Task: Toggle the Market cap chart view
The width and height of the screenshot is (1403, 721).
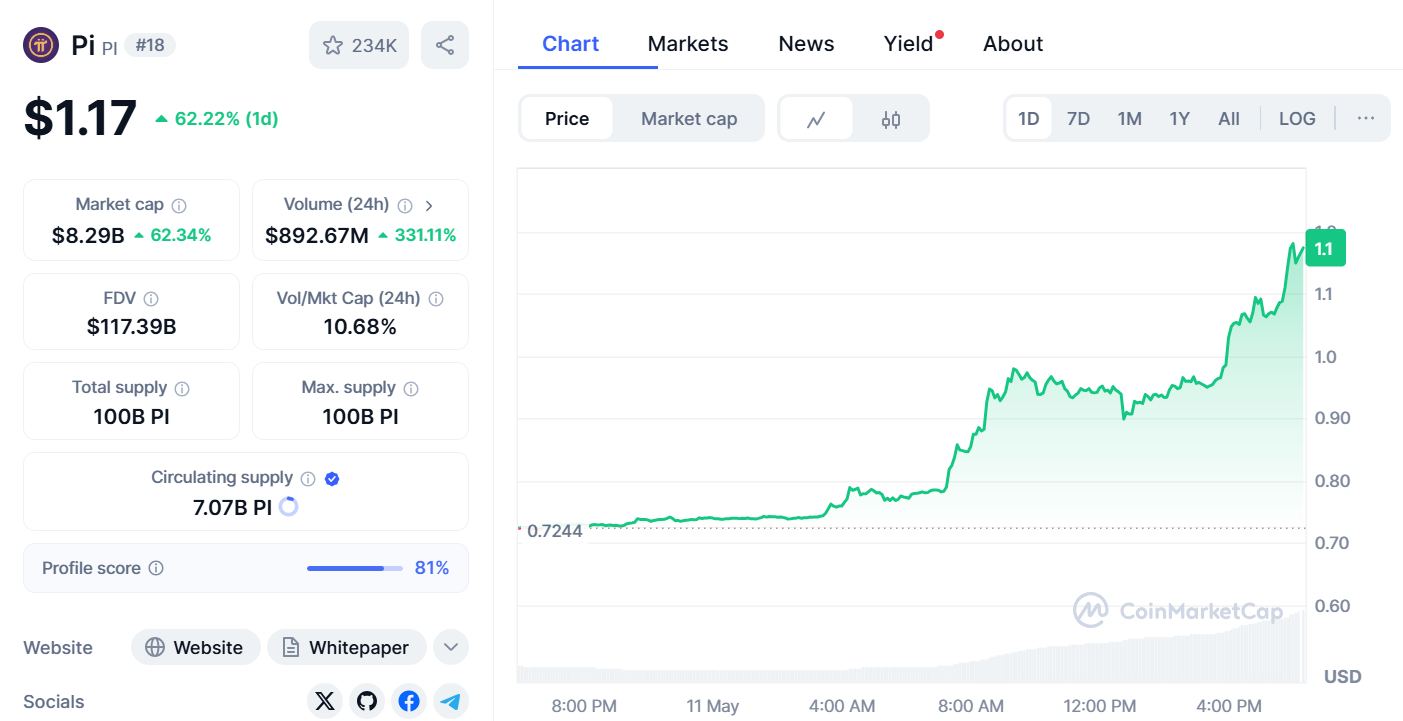Action: (689, 119)
